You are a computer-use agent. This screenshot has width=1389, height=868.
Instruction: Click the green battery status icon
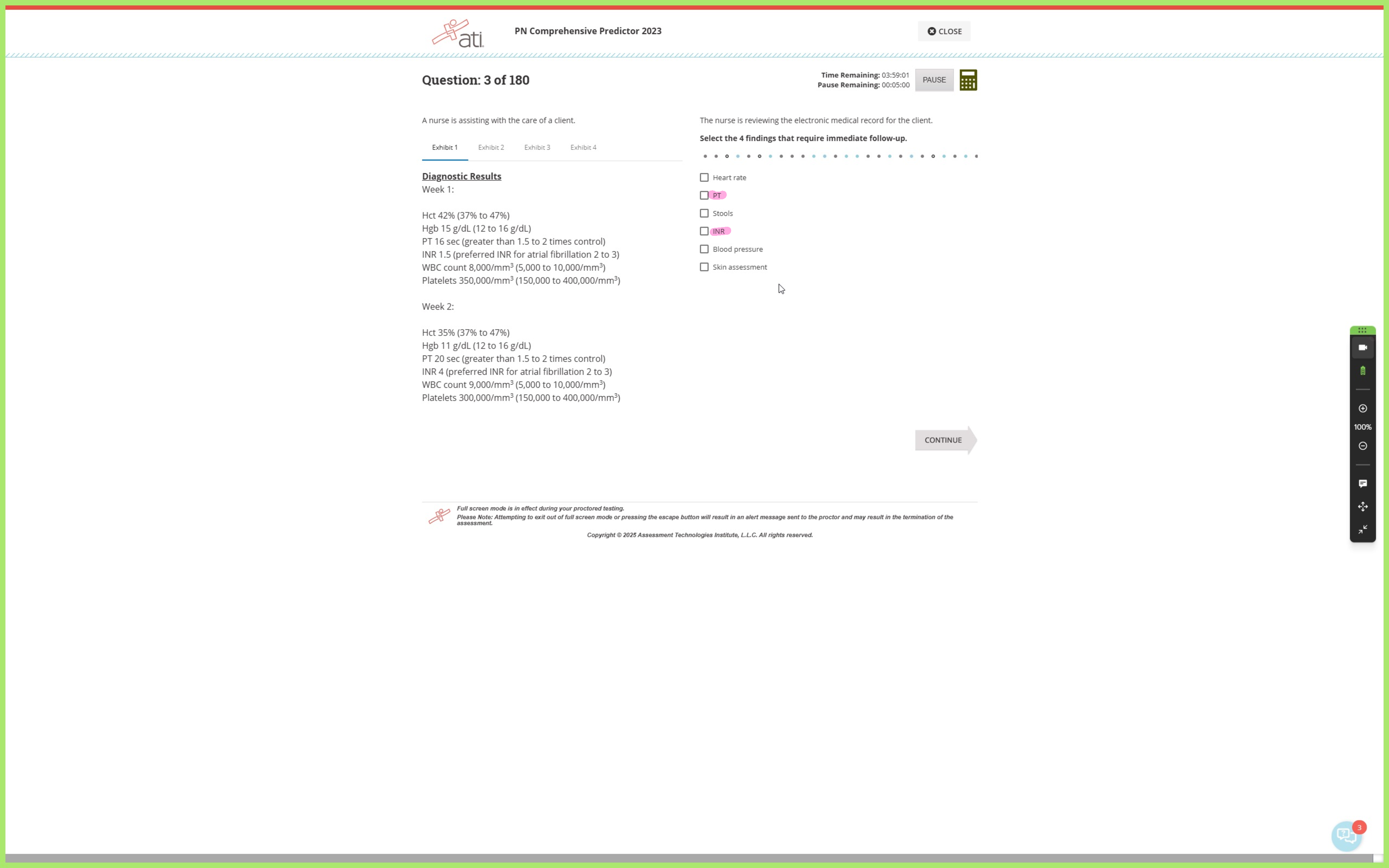(1363, 371)
